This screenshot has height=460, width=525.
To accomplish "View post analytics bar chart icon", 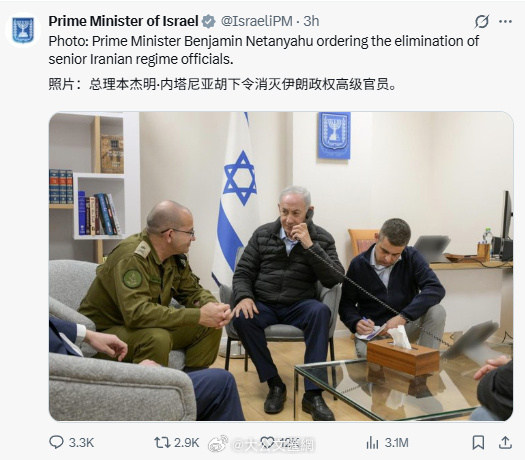I will 372,443.
